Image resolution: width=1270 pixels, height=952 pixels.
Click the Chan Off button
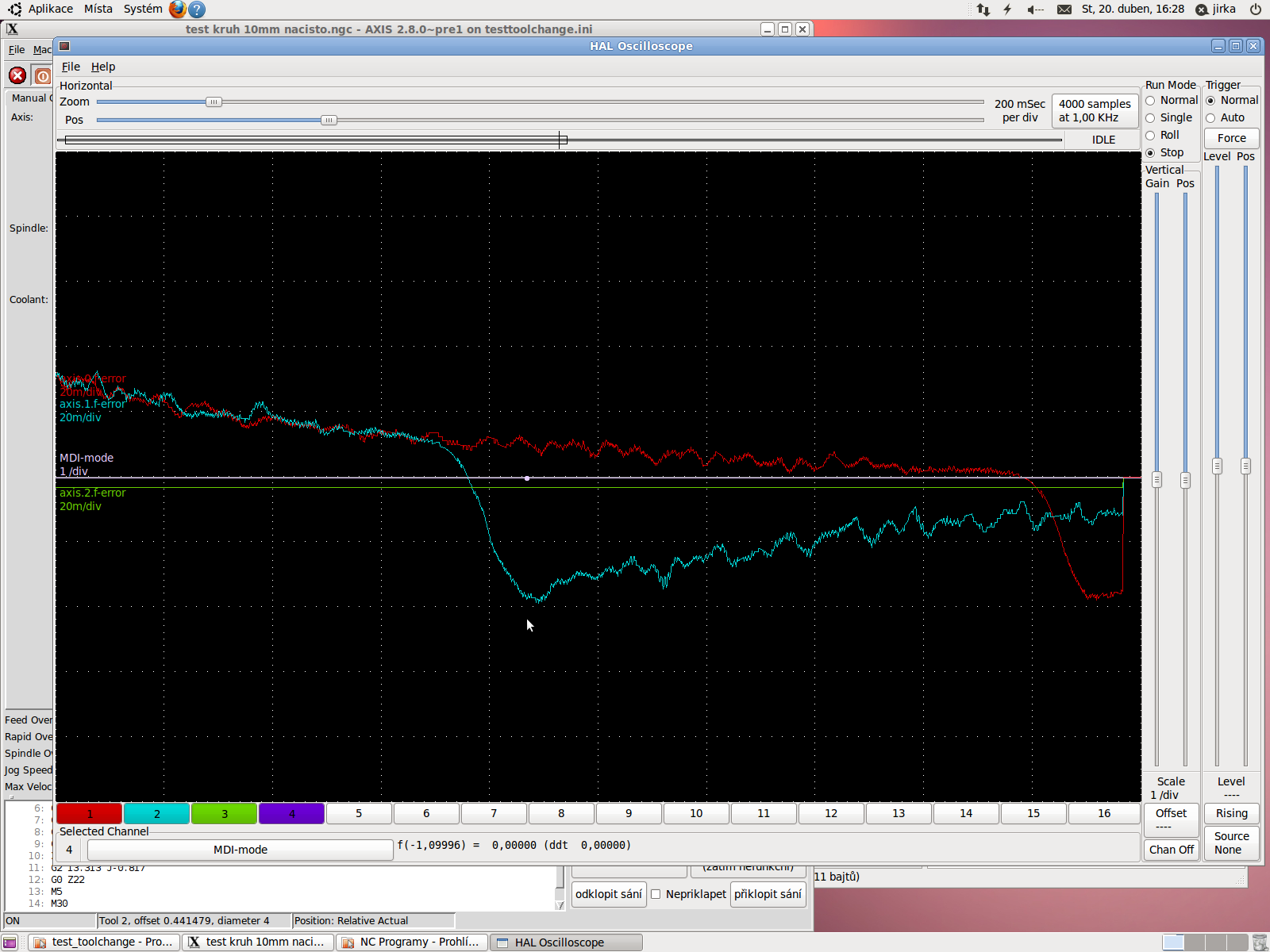click(1171, 850)
